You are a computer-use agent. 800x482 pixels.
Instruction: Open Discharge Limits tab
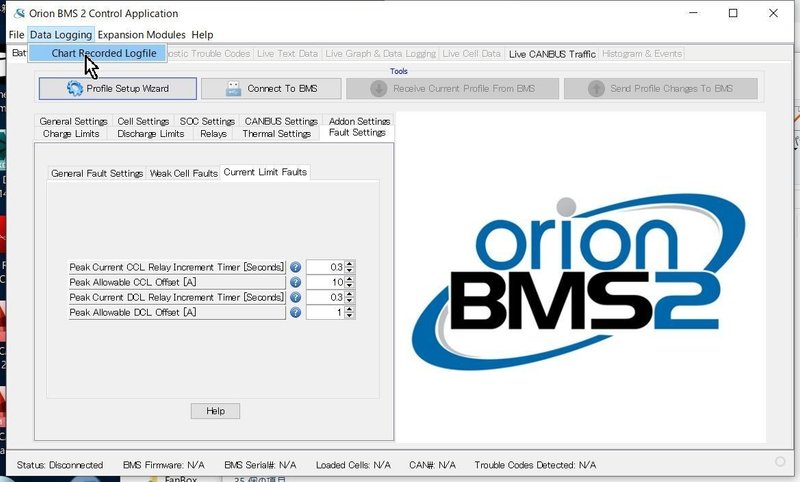coord(151,134)
